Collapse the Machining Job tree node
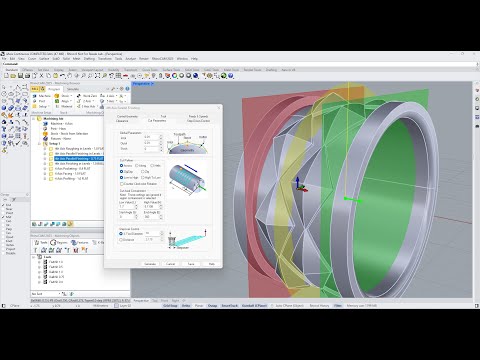 coord(34,119)
